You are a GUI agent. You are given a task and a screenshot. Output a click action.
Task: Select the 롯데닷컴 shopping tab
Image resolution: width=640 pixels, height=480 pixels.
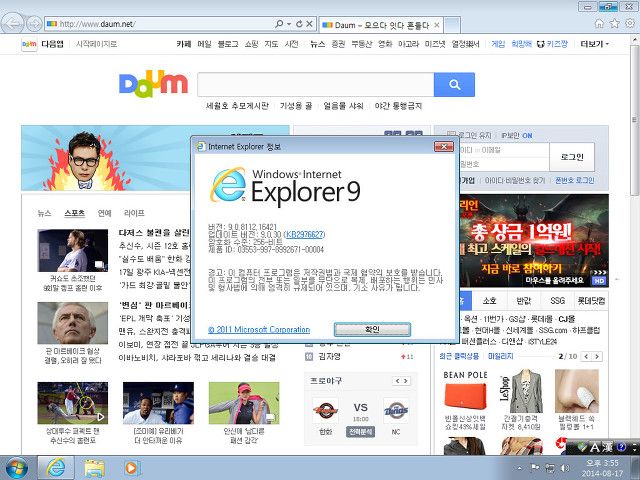tap(591, 301)
